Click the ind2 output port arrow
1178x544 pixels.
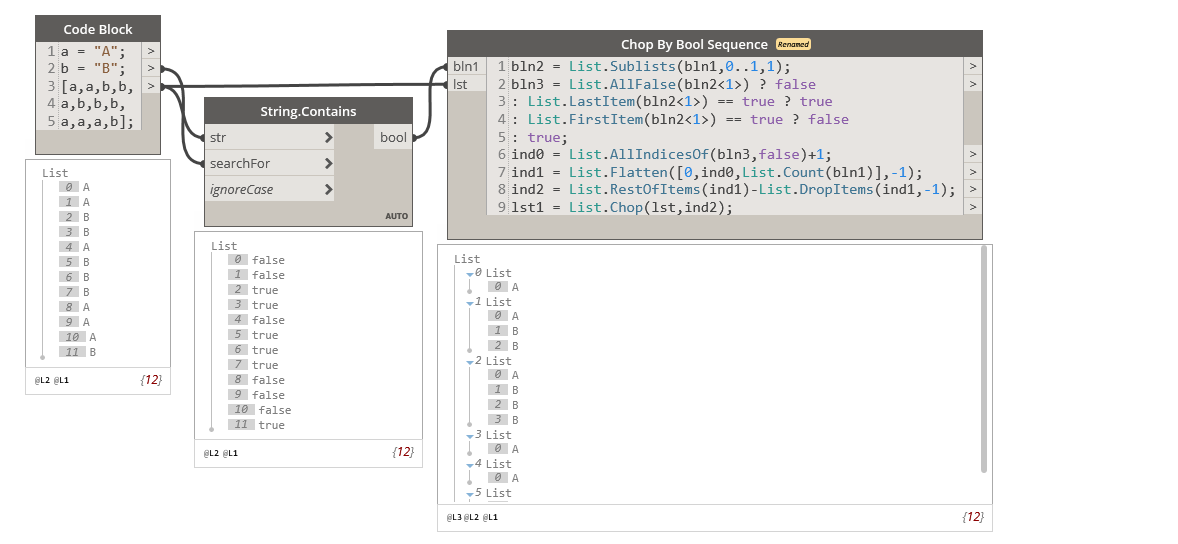point(973,189)
